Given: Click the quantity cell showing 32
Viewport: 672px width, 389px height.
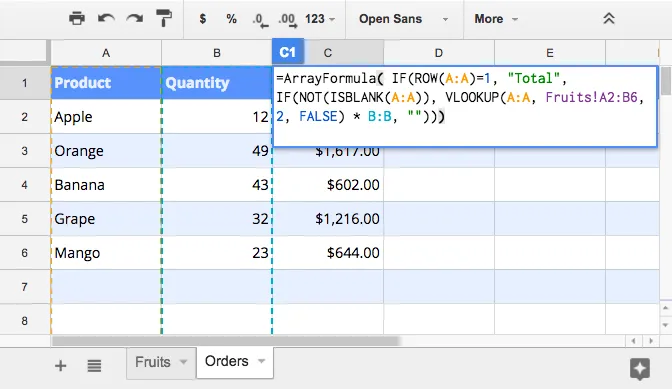Looking at the screenshot, I should (x=217, y=219).
